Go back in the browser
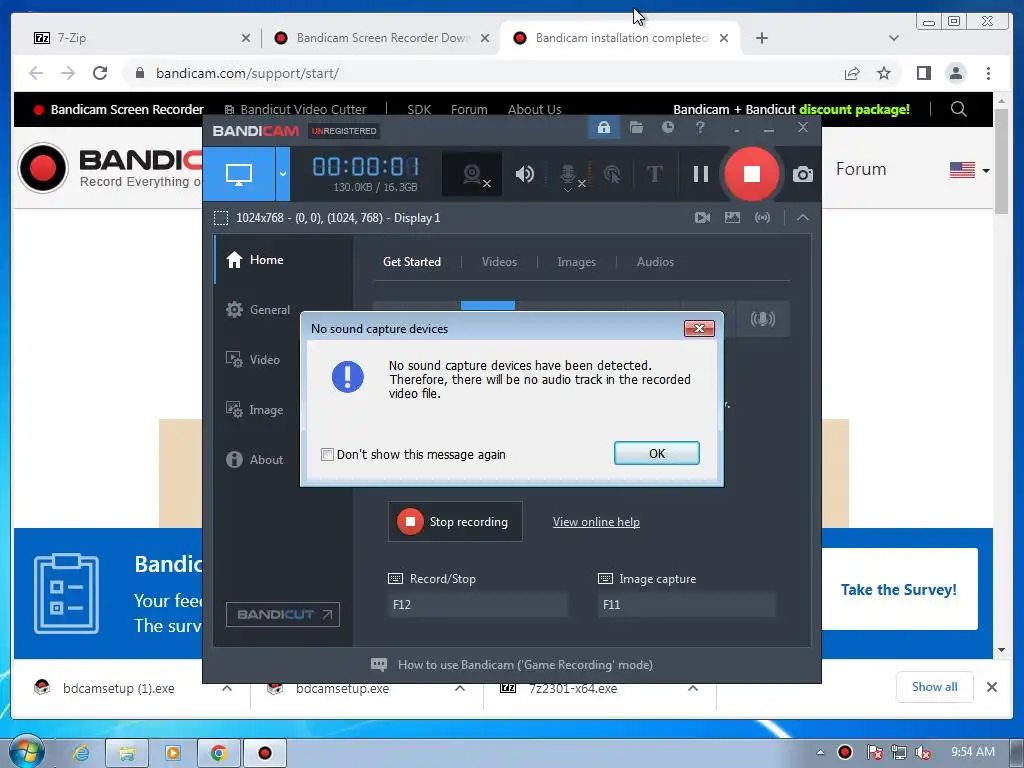The height and width of the screenshot is (768, 1024). 36,73
